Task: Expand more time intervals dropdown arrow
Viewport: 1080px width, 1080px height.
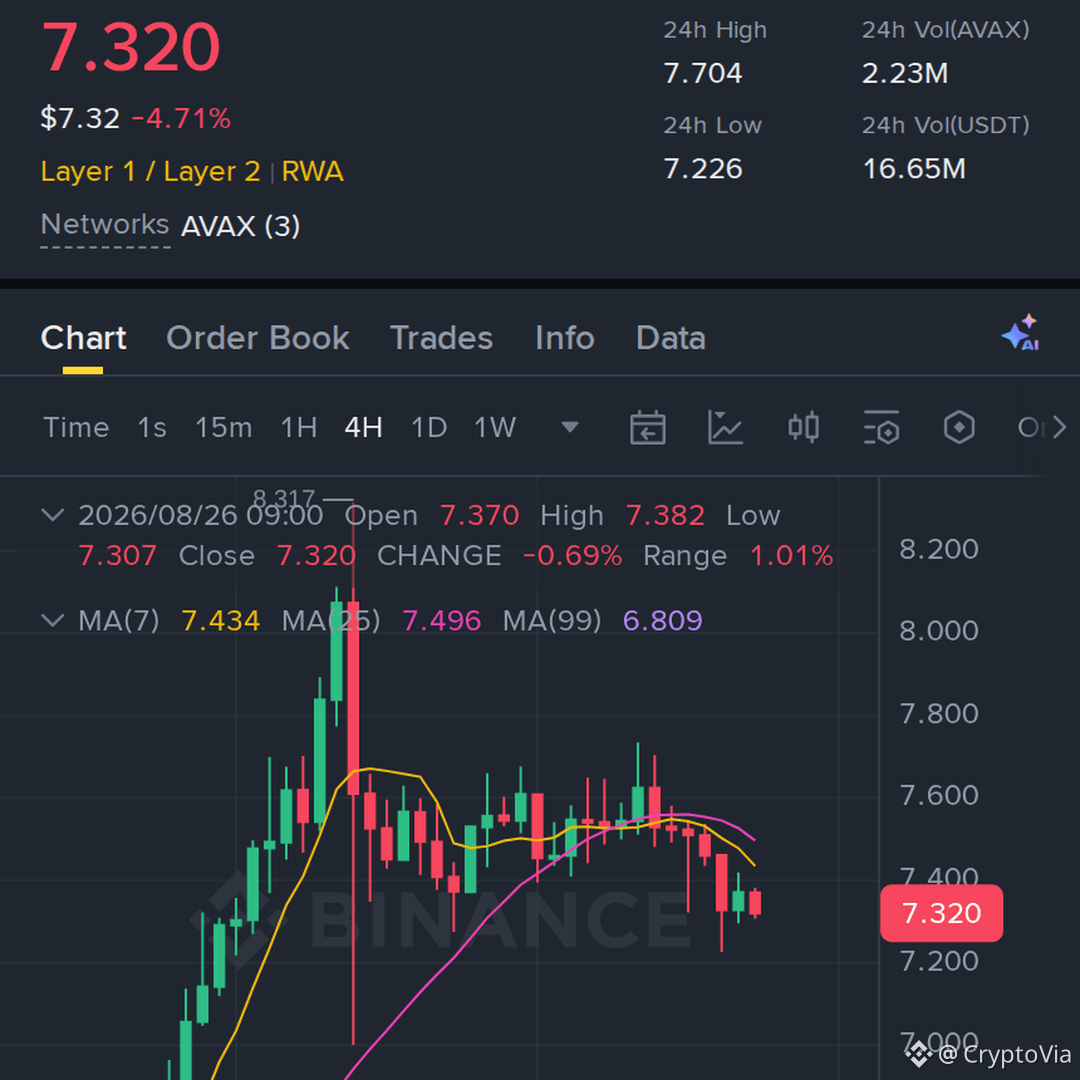Action: (x=570, y=428)
